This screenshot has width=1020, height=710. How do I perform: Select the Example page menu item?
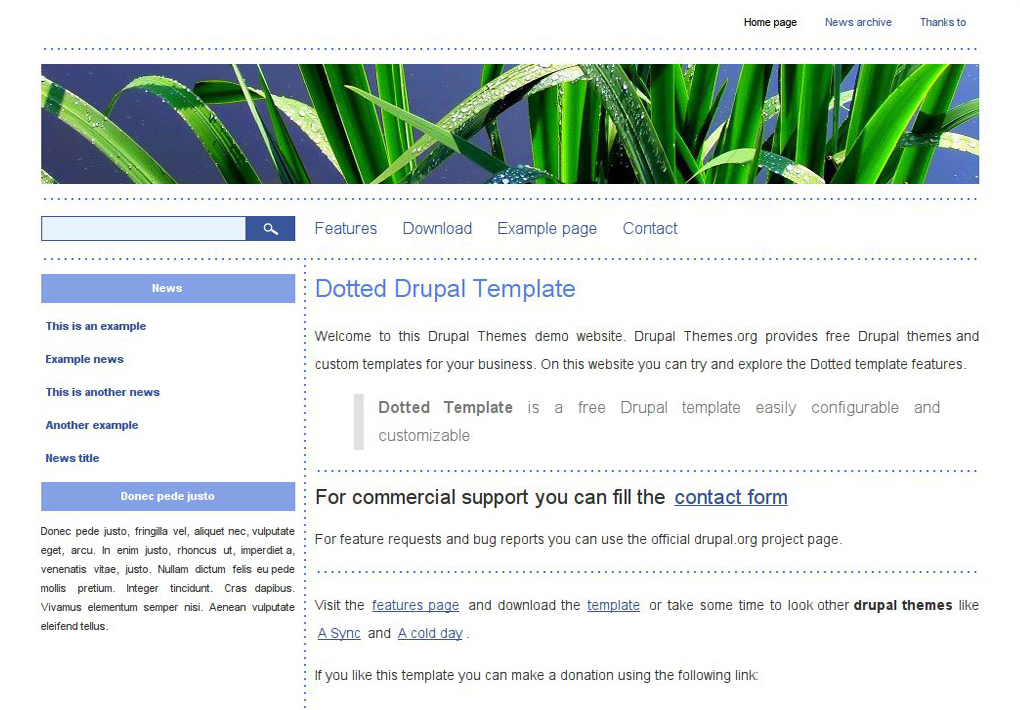tap(546, 228)
